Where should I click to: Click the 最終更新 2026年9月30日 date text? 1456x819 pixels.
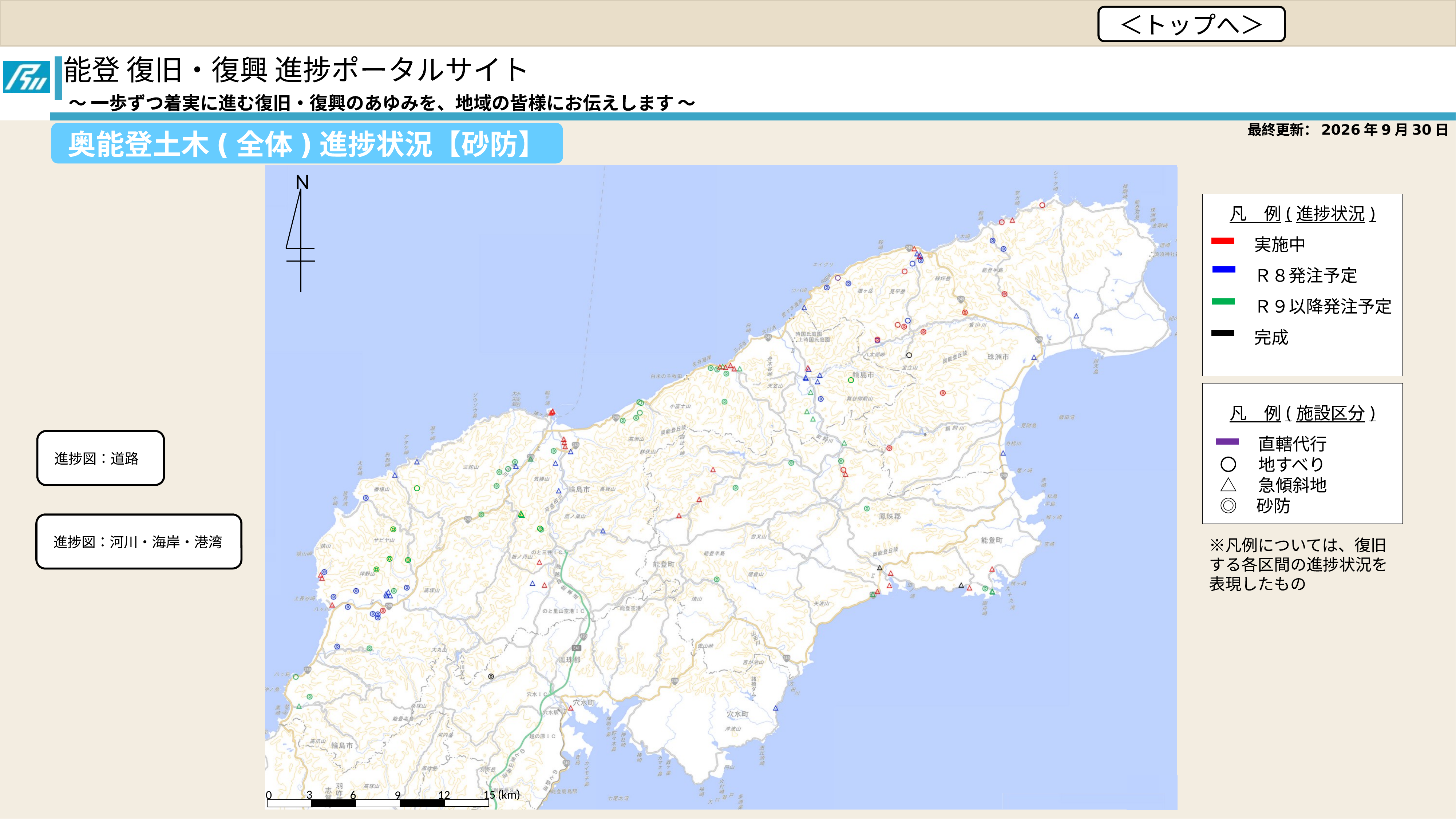pyautogui.click(x=1348, y=130)
